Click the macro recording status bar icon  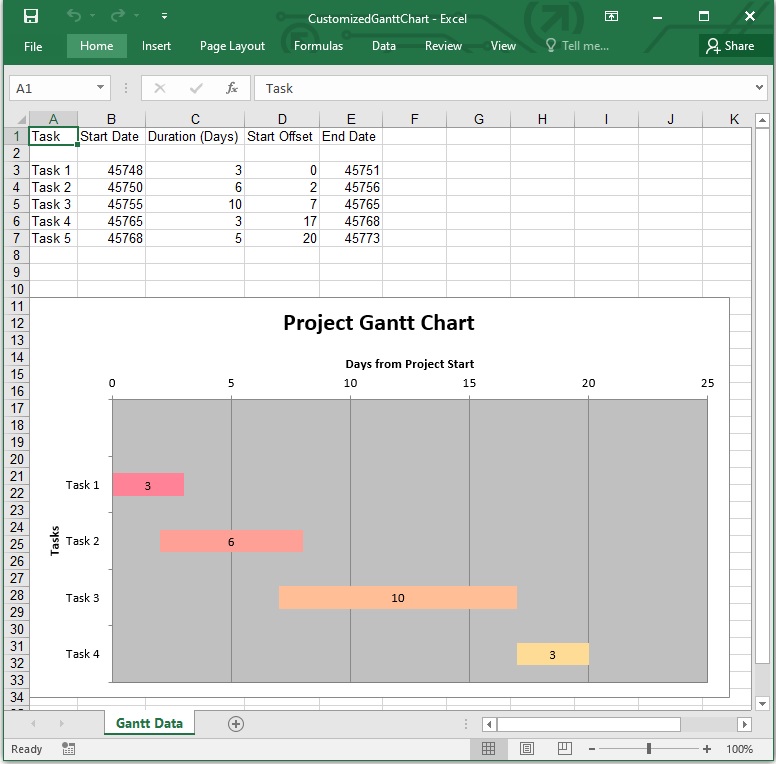pyautogui.click(x=69, y=748)
